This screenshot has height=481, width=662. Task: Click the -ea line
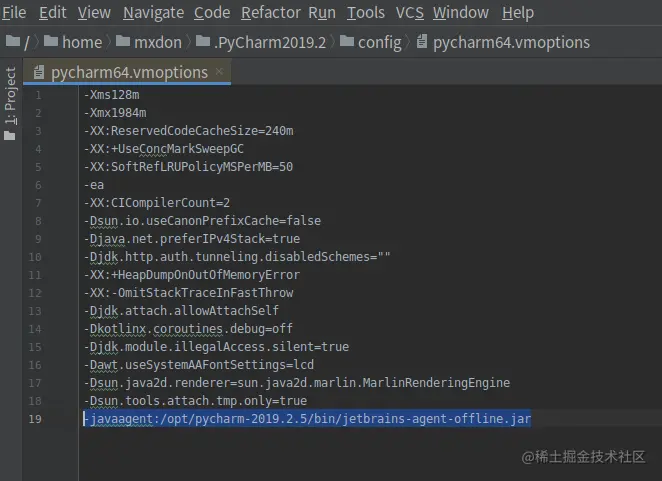(93, 185)
